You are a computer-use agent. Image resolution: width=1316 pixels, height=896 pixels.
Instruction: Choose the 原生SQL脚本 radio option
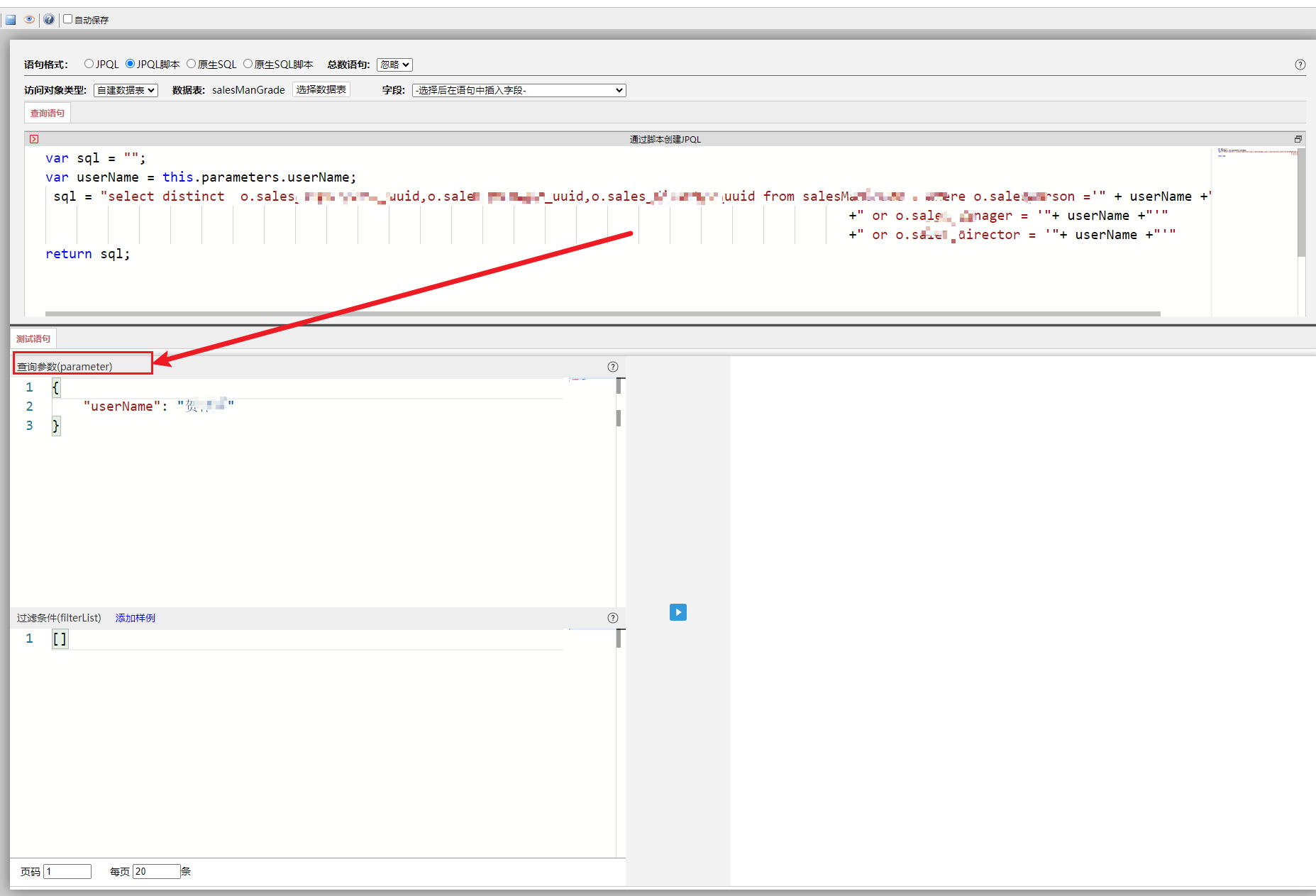pyautogui.click(x=248, y=64)
